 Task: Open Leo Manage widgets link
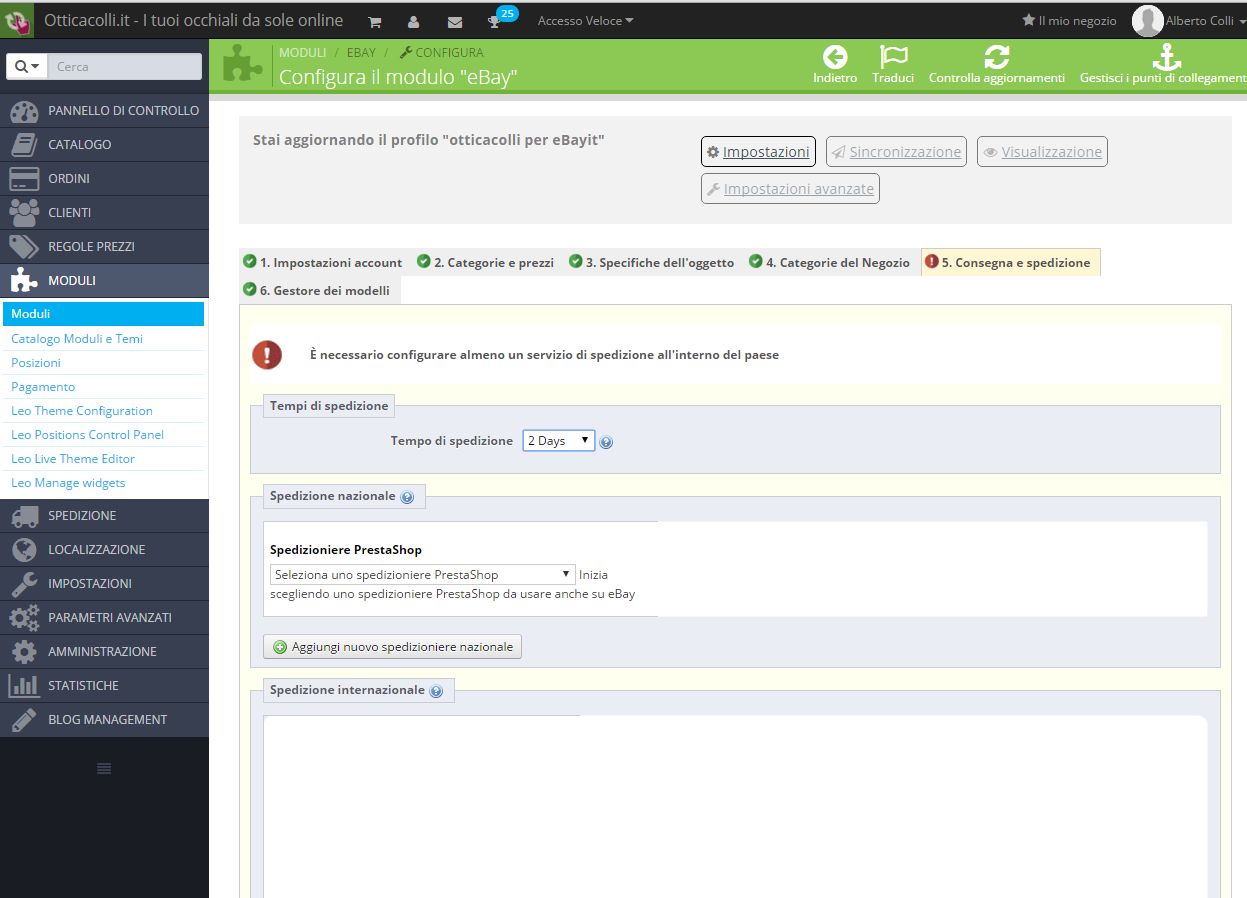(x=68, y=483)
